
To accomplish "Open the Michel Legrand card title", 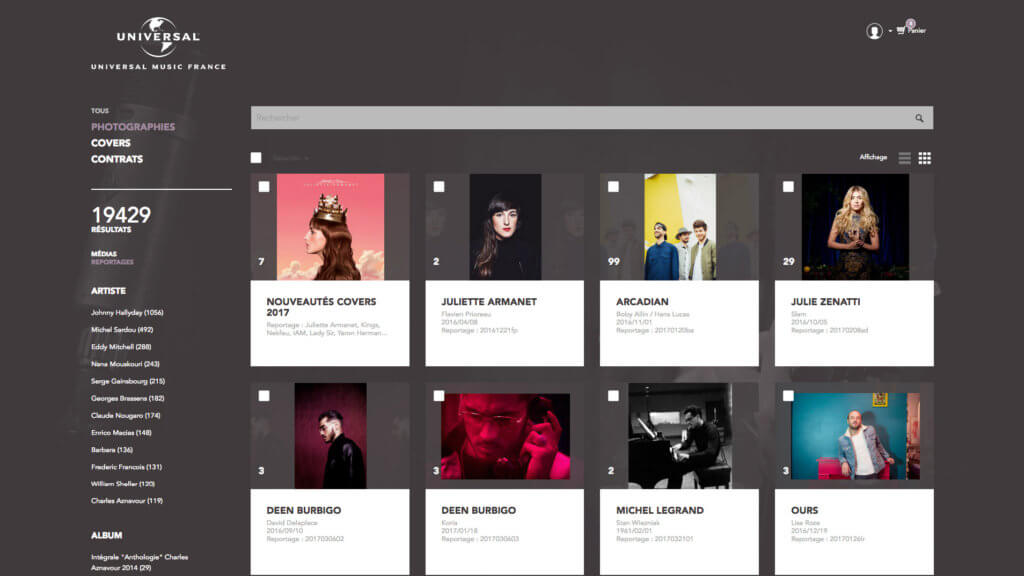I will tap(660, 511).
